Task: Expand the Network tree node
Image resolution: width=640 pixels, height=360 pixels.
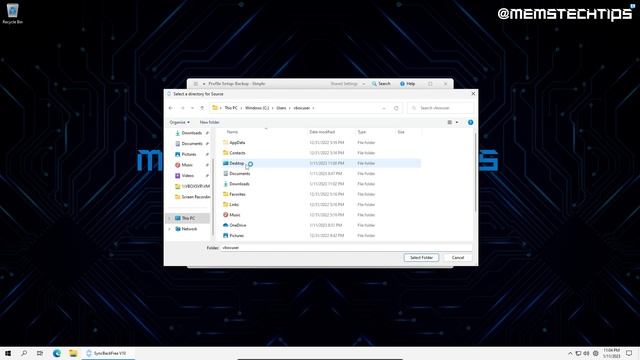Action: [x=170, y=229]
